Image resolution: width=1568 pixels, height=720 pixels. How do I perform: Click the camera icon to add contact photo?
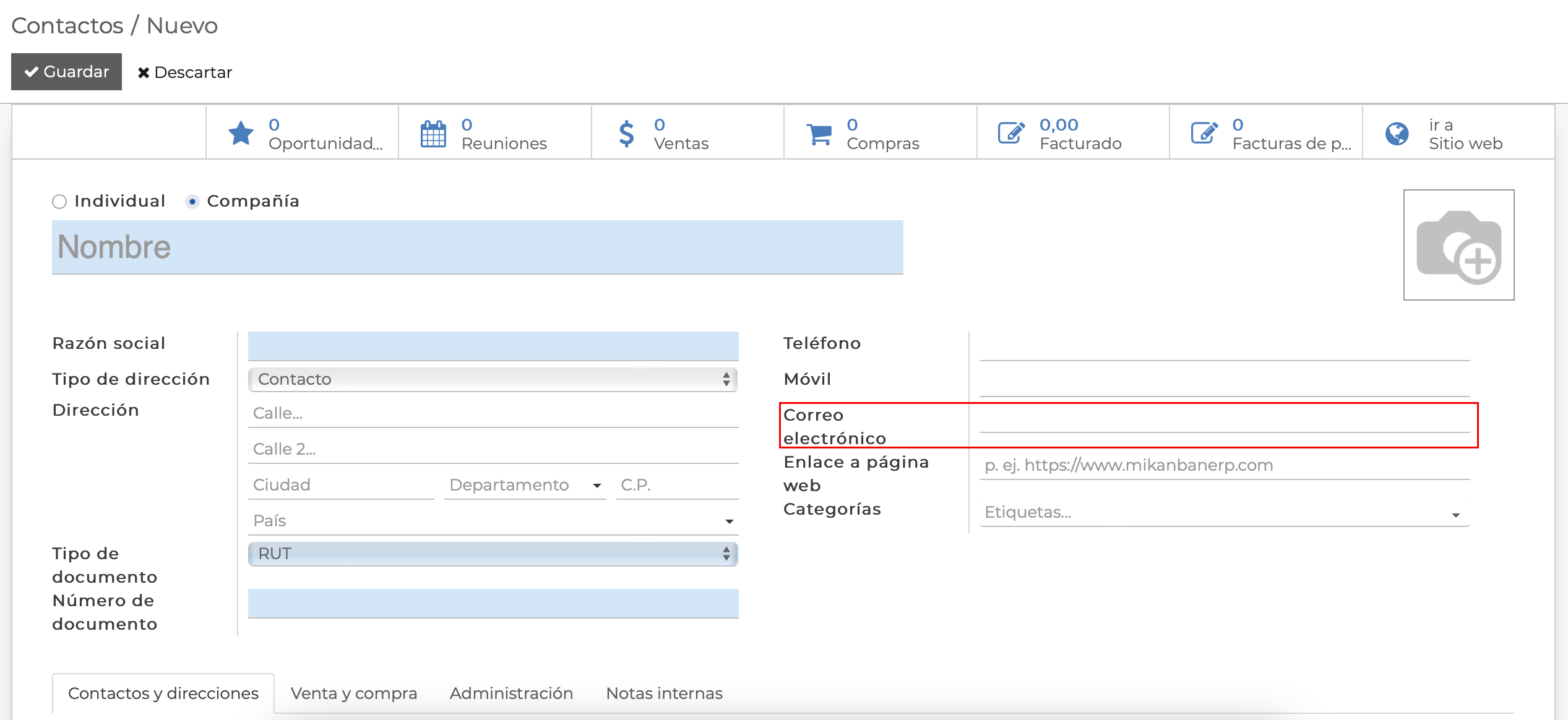(x=1458, y=244)
